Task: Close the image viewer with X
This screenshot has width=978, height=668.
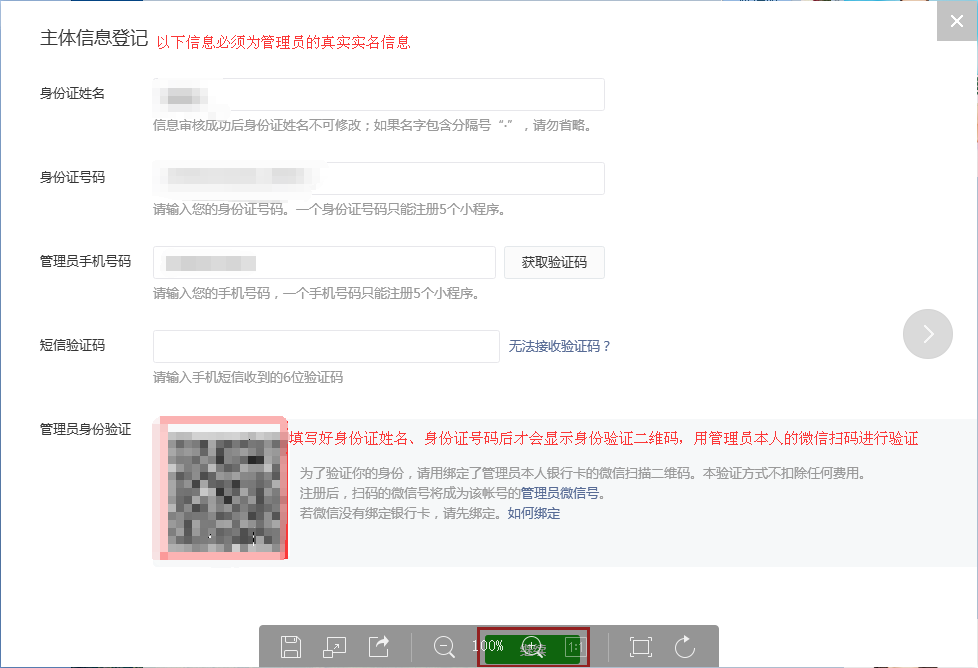Action: (957, 21)
